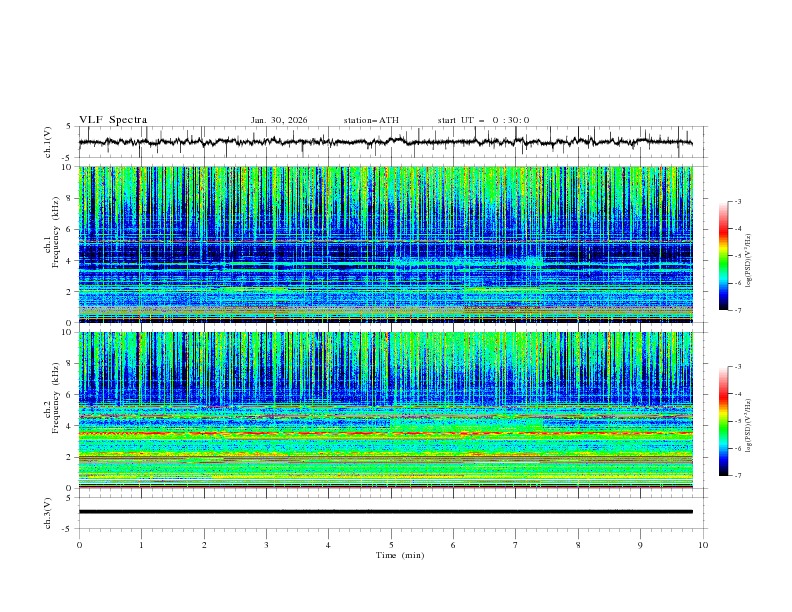The image size is (792, 612).
Task: Click inside the ch.2 frequency spectrogram
Action: tap(385, 410)
